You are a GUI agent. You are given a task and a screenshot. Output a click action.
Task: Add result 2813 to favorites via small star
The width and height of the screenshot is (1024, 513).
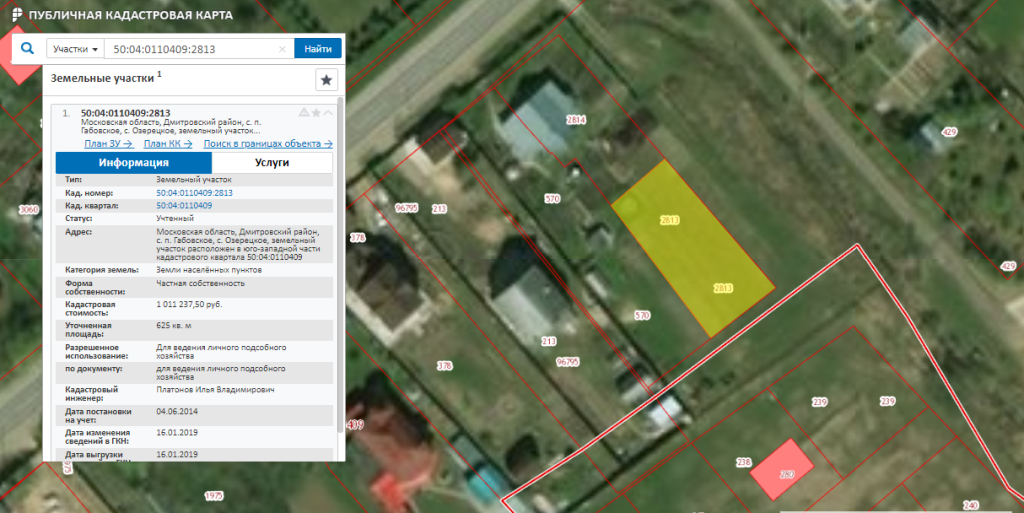click(316, 113)
